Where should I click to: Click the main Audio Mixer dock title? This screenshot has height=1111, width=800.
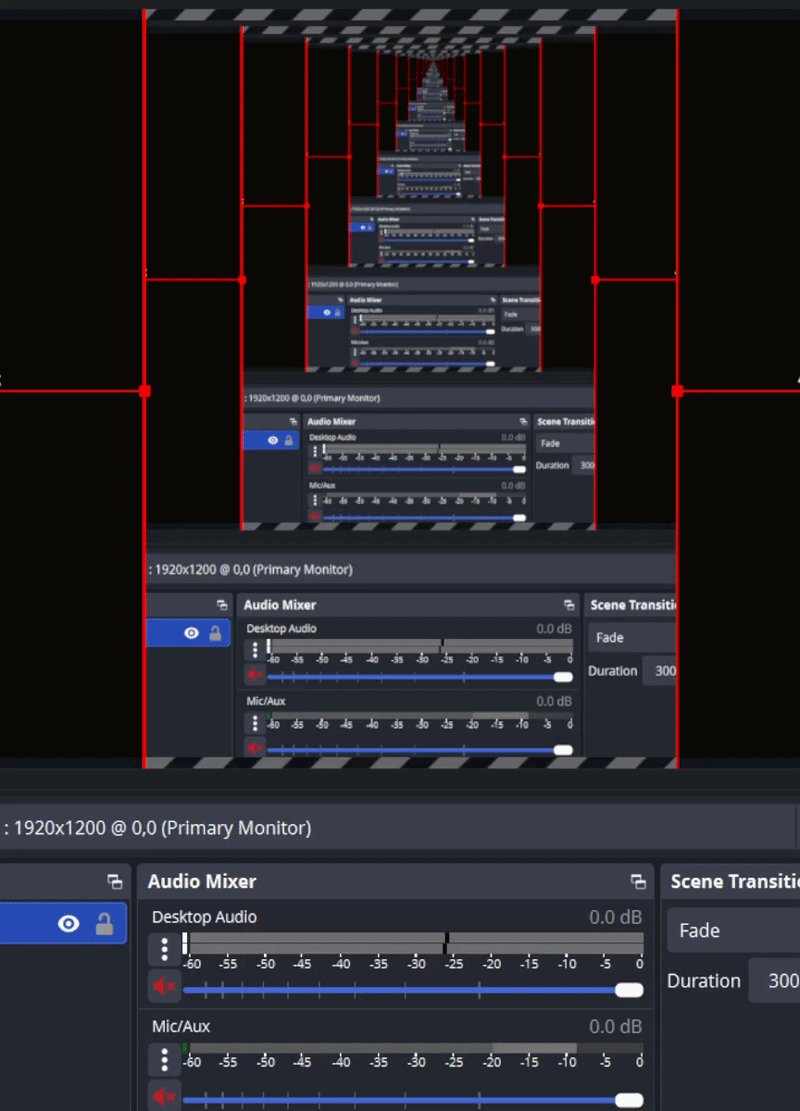tap(202, 881)
